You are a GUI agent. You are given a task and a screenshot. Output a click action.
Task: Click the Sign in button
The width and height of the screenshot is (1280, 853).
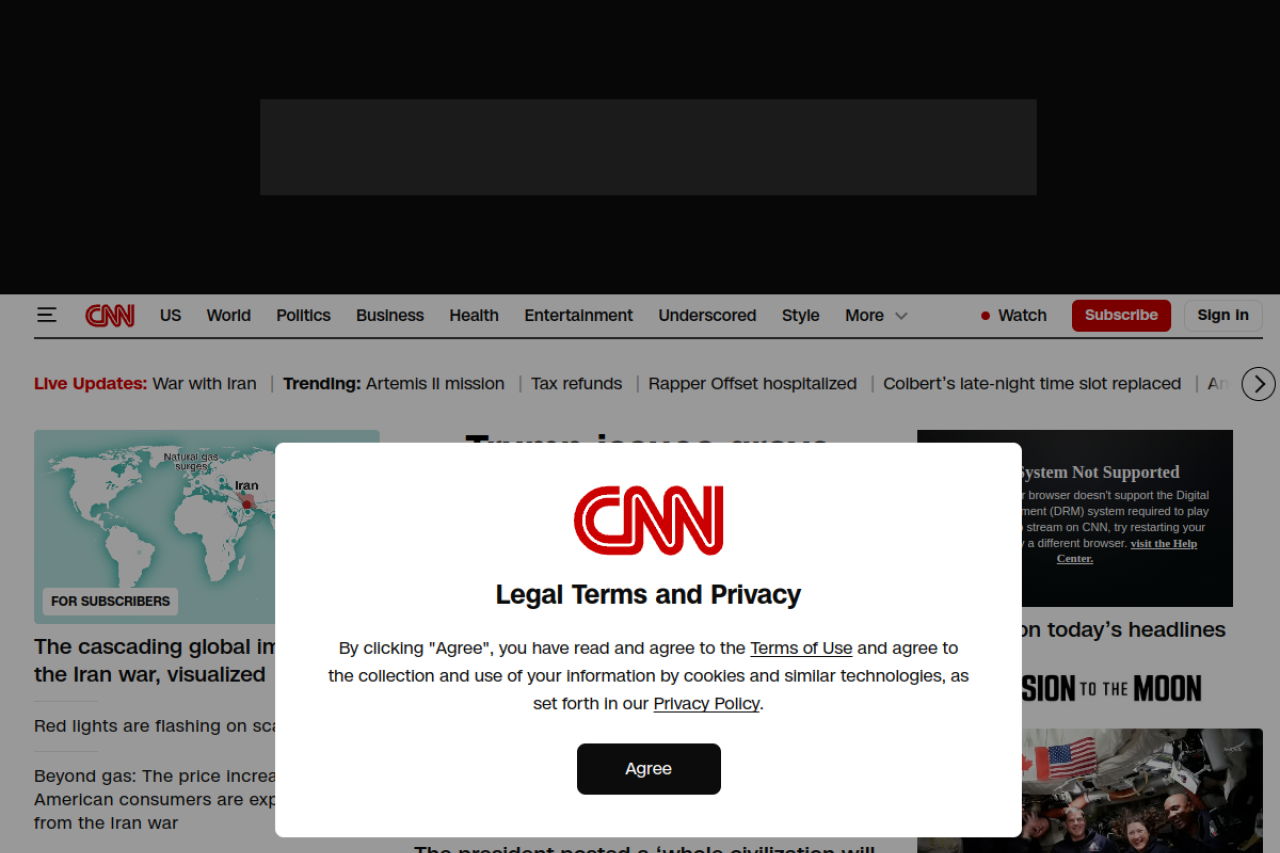[1223, 315]
